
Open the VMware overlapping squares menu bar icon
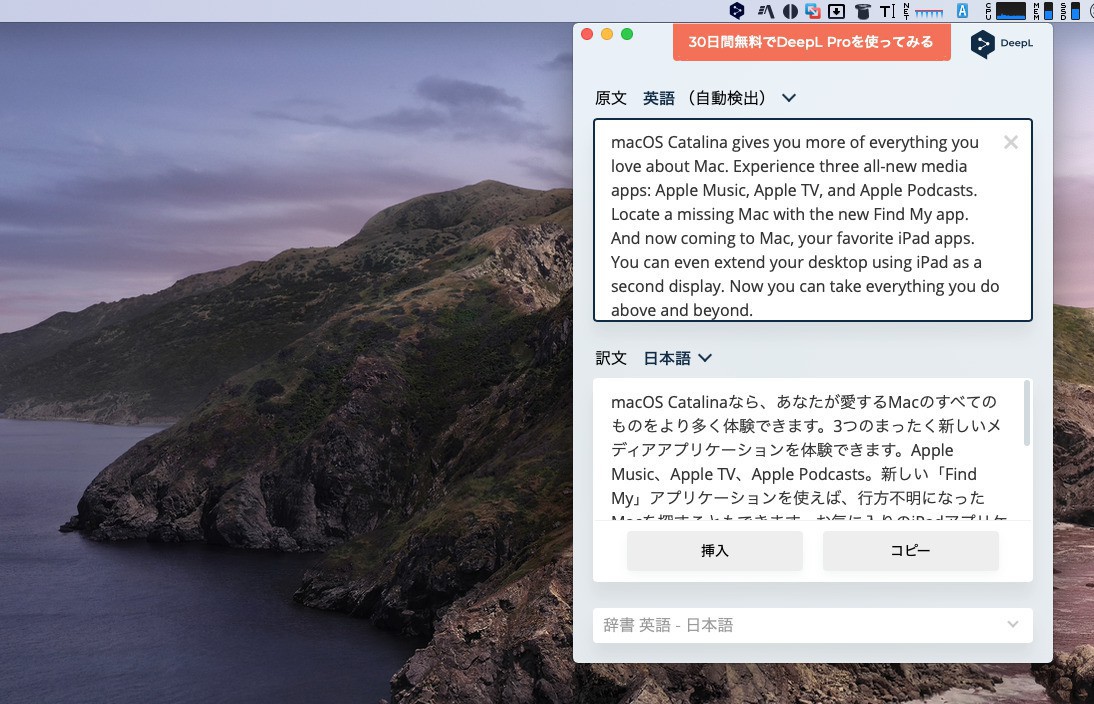point(813,10)
